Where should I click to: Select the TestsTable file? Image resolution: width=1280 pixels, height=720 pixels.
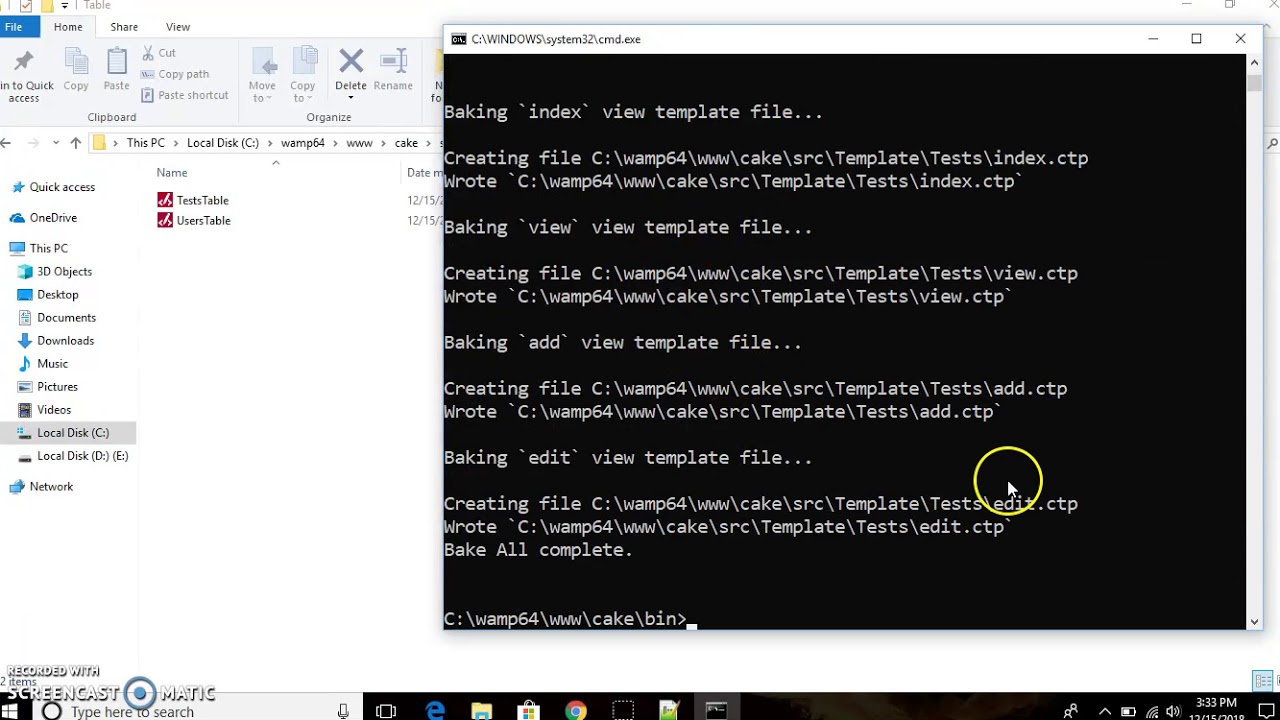193,200
